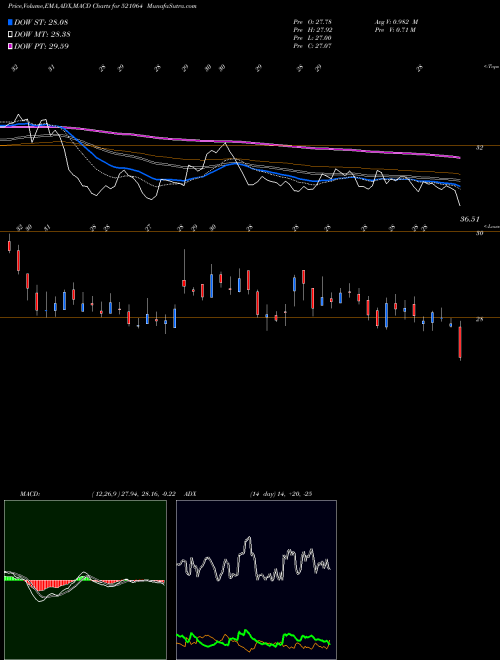
Task: Click the 'Pre O: 27.78' value
Action: pos(312,22)
